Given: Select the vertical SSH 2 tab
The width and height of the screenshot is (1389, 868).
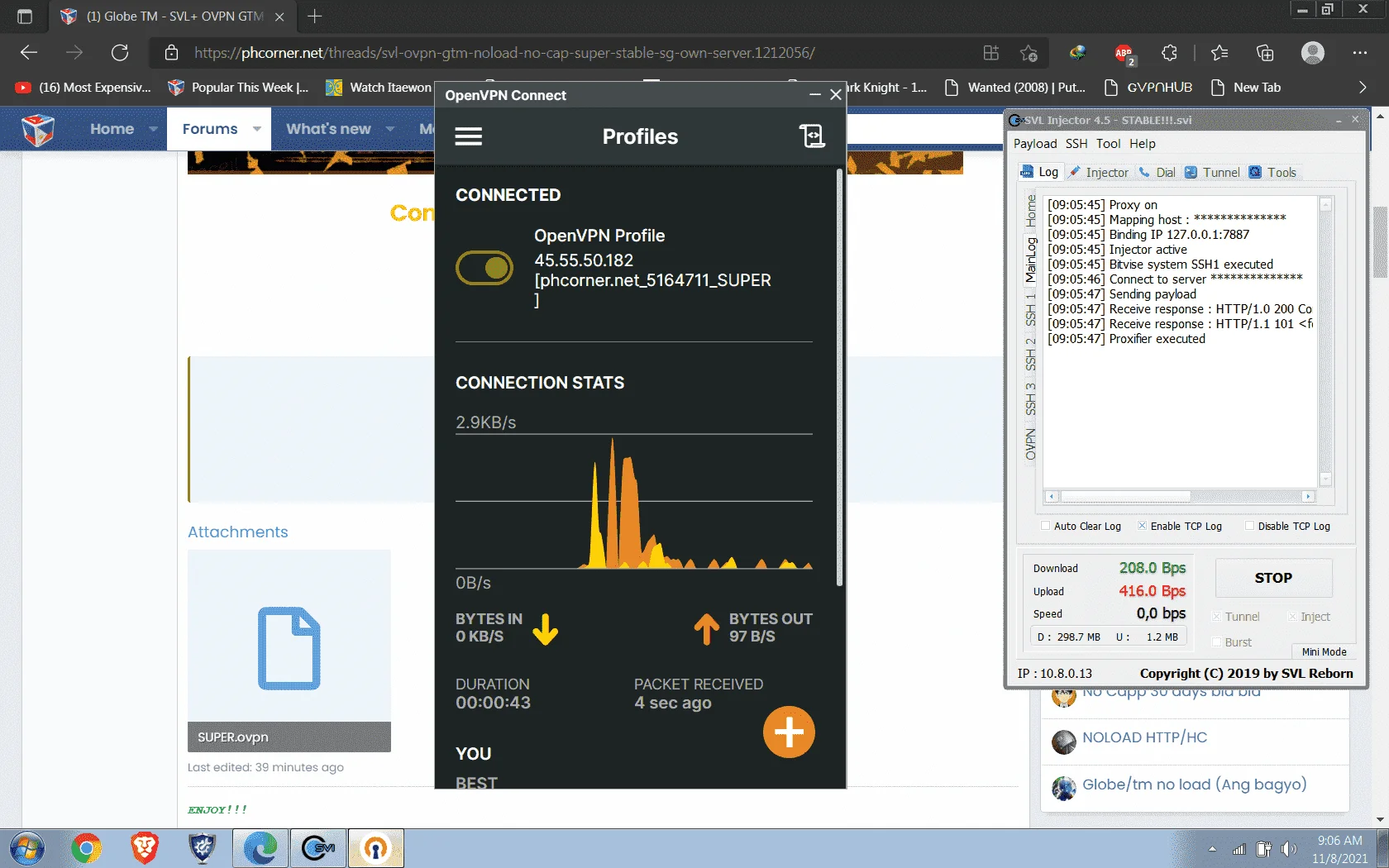Looking at the screenshot, I should [x=1030, y=353].
